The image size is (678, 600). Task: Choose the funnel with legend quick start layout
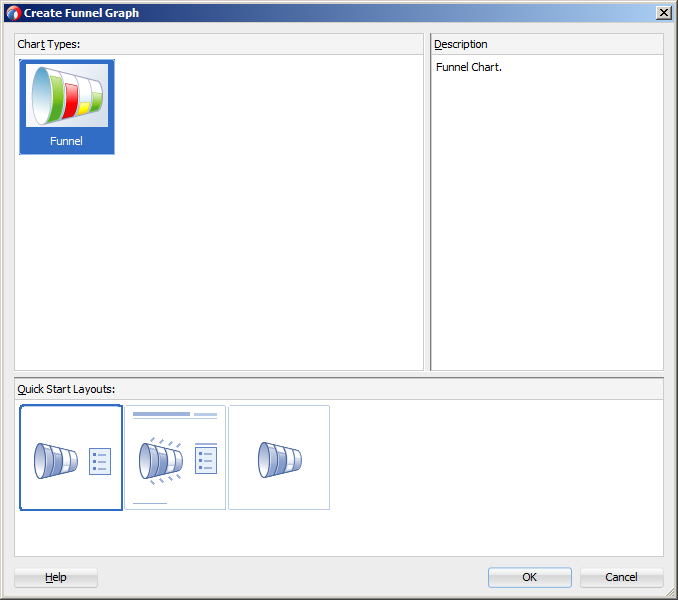[x=71, y=457]
